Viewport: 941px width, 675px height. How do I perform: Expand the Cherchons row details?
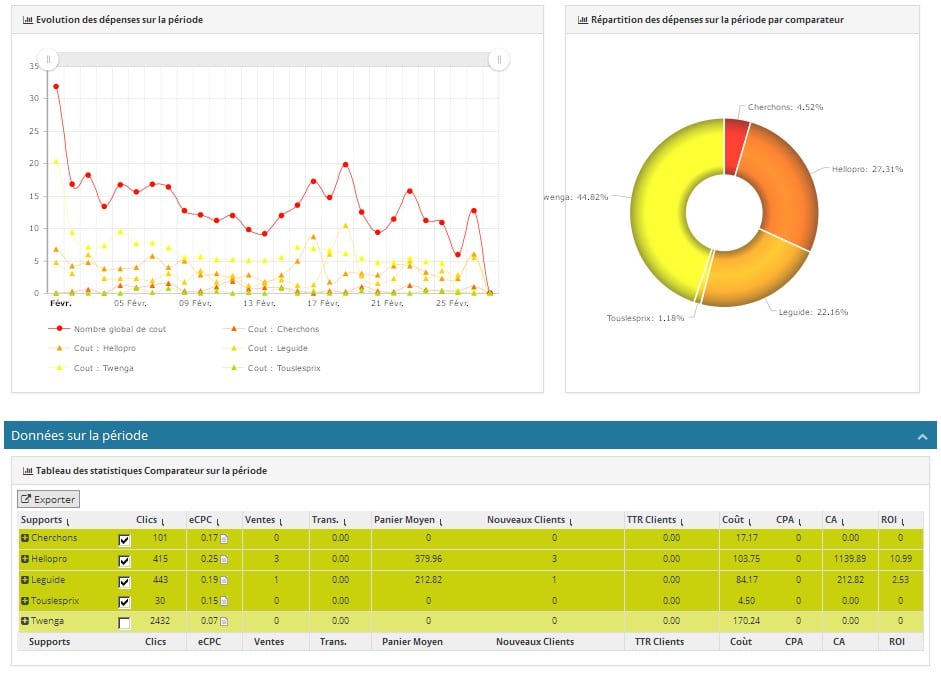tap(25, 538)
